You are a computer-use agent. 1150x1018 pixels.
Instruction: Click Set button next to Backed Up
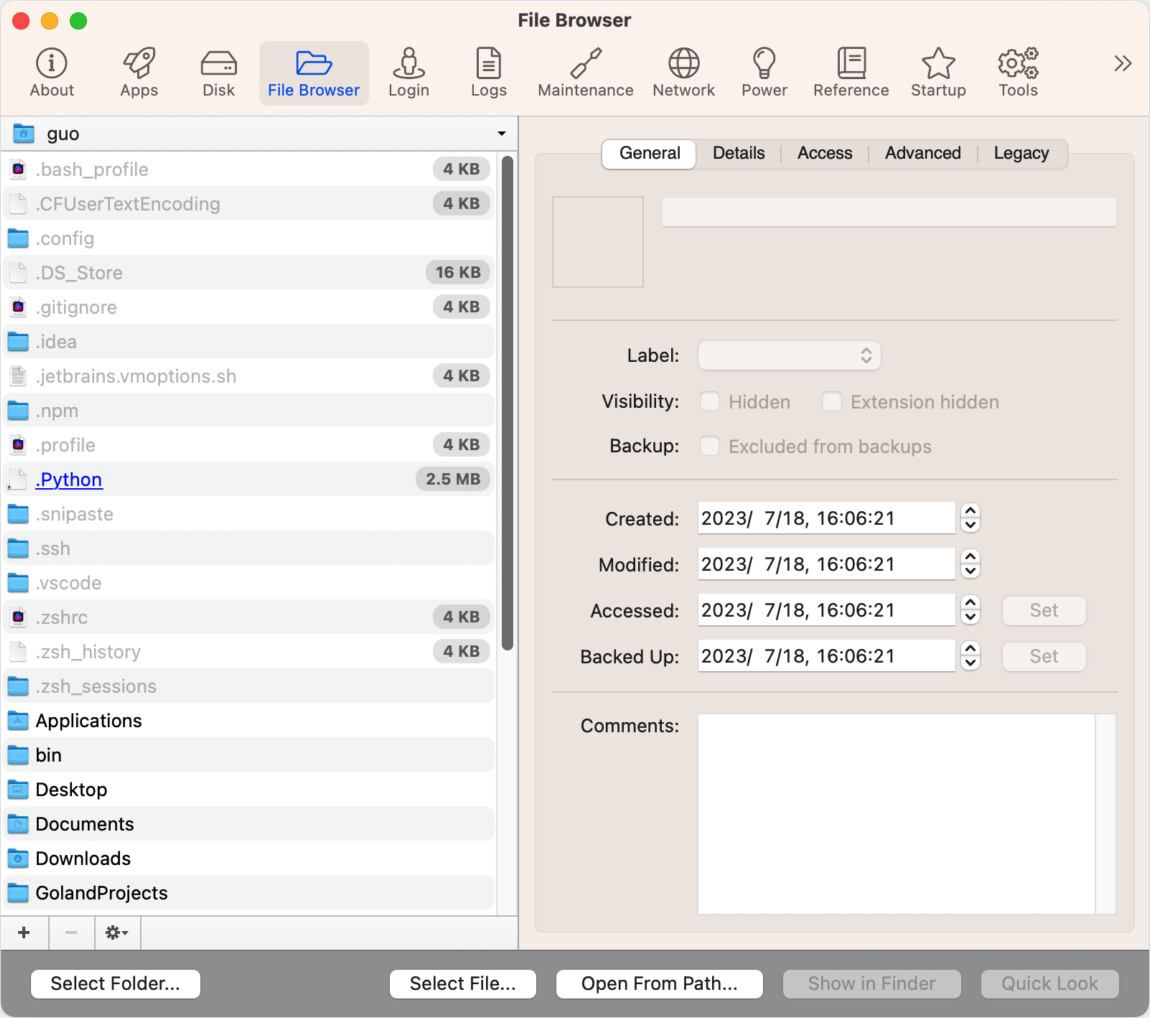(x=1044, y=656)
